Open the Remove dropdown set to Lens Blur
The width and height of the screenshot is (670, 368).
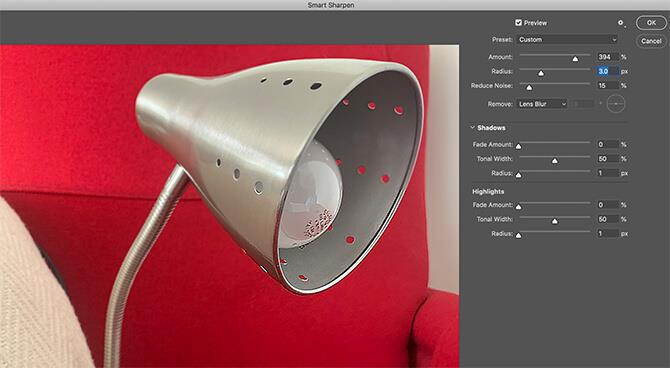(542, 104)
